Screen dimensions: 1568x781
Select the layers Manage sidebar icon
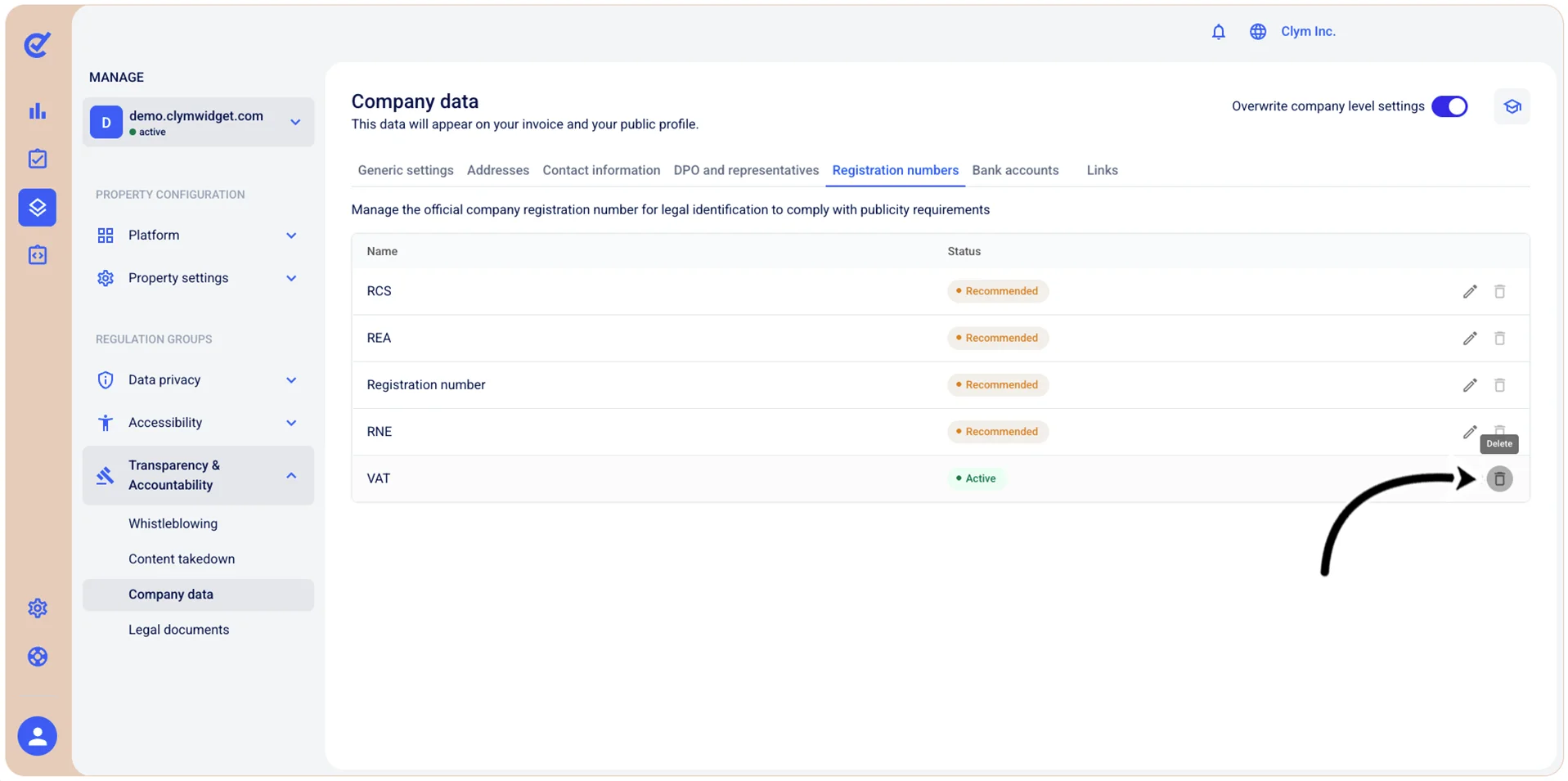38,207
